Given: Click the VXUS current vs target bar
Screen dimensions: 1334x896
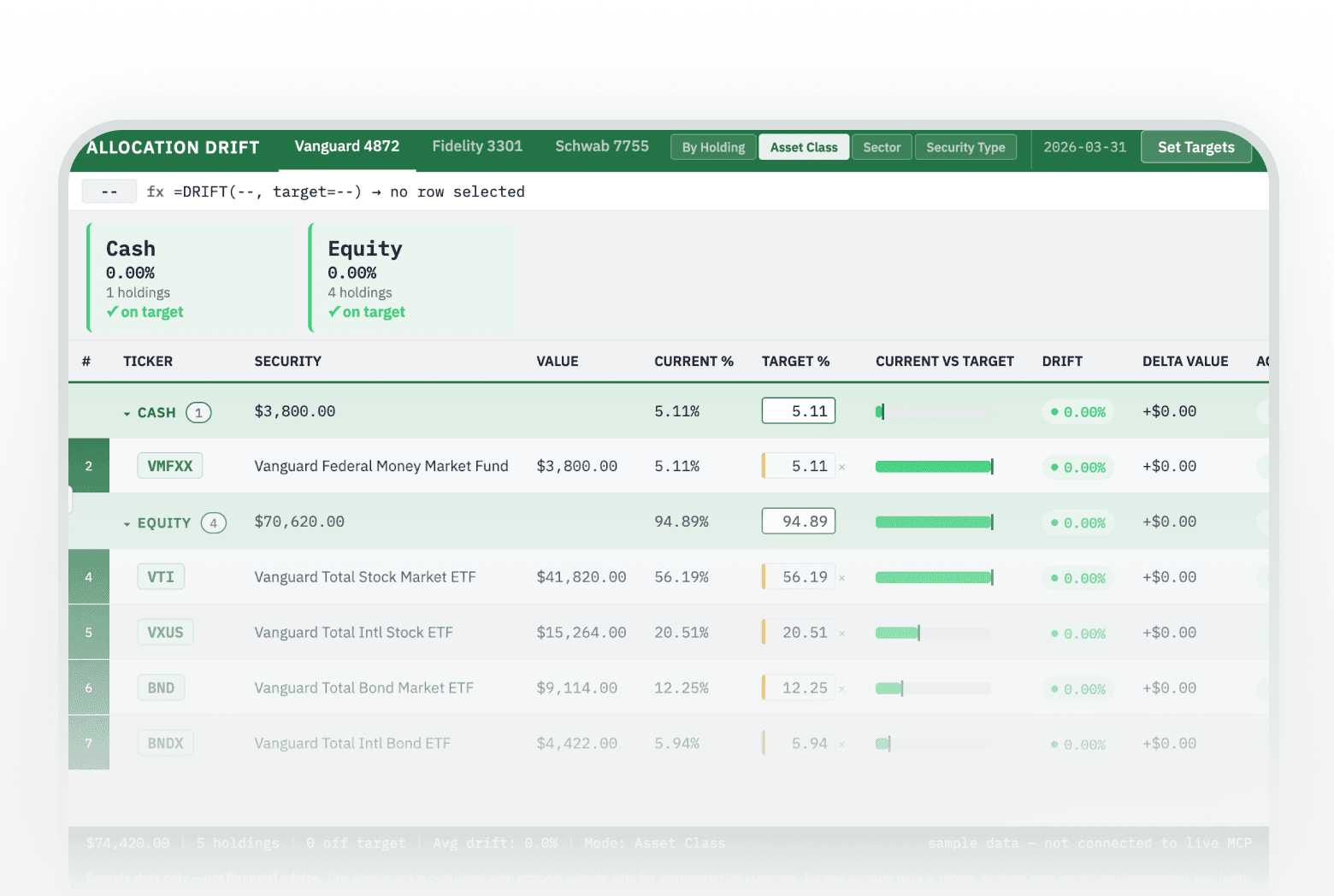Looking at the screenshot, I should (934, 633).
